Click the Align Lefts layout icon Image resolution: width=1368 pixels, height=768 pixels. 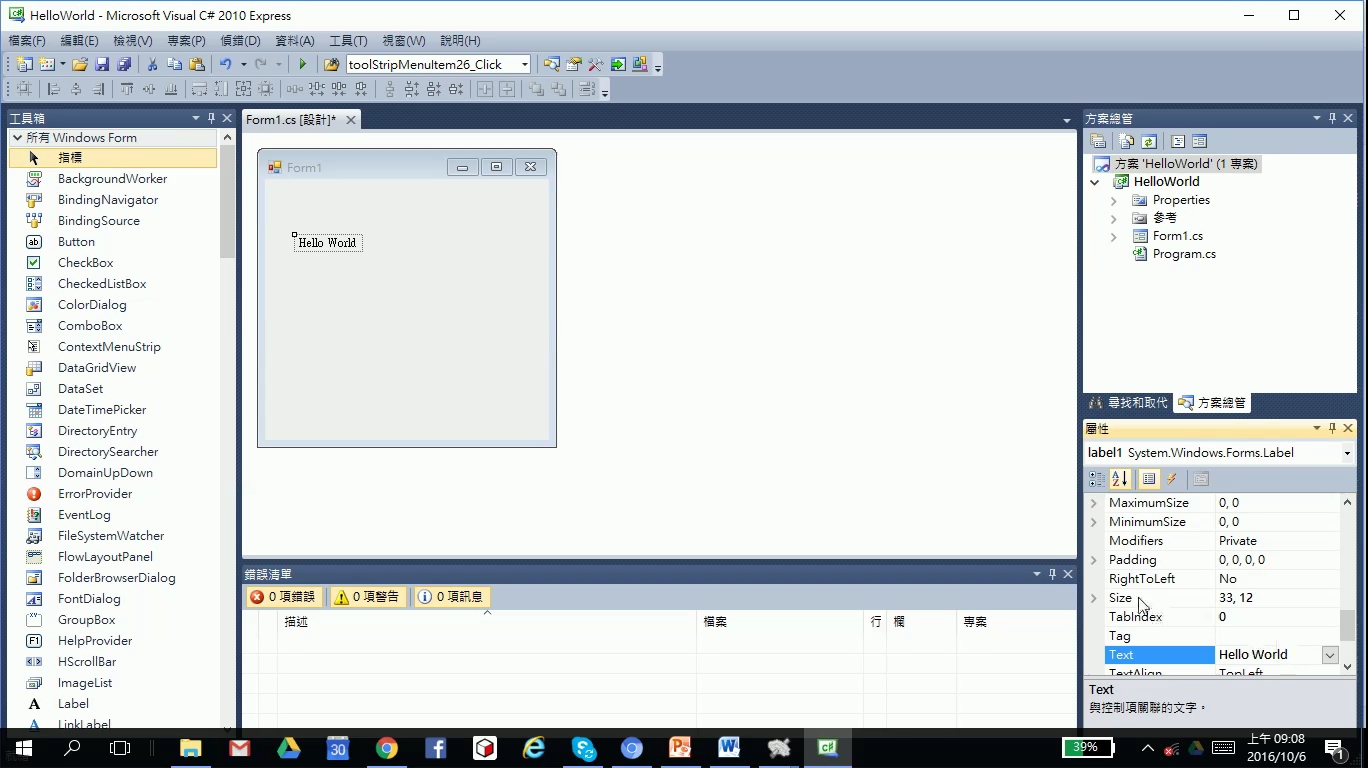pos(54,89)
